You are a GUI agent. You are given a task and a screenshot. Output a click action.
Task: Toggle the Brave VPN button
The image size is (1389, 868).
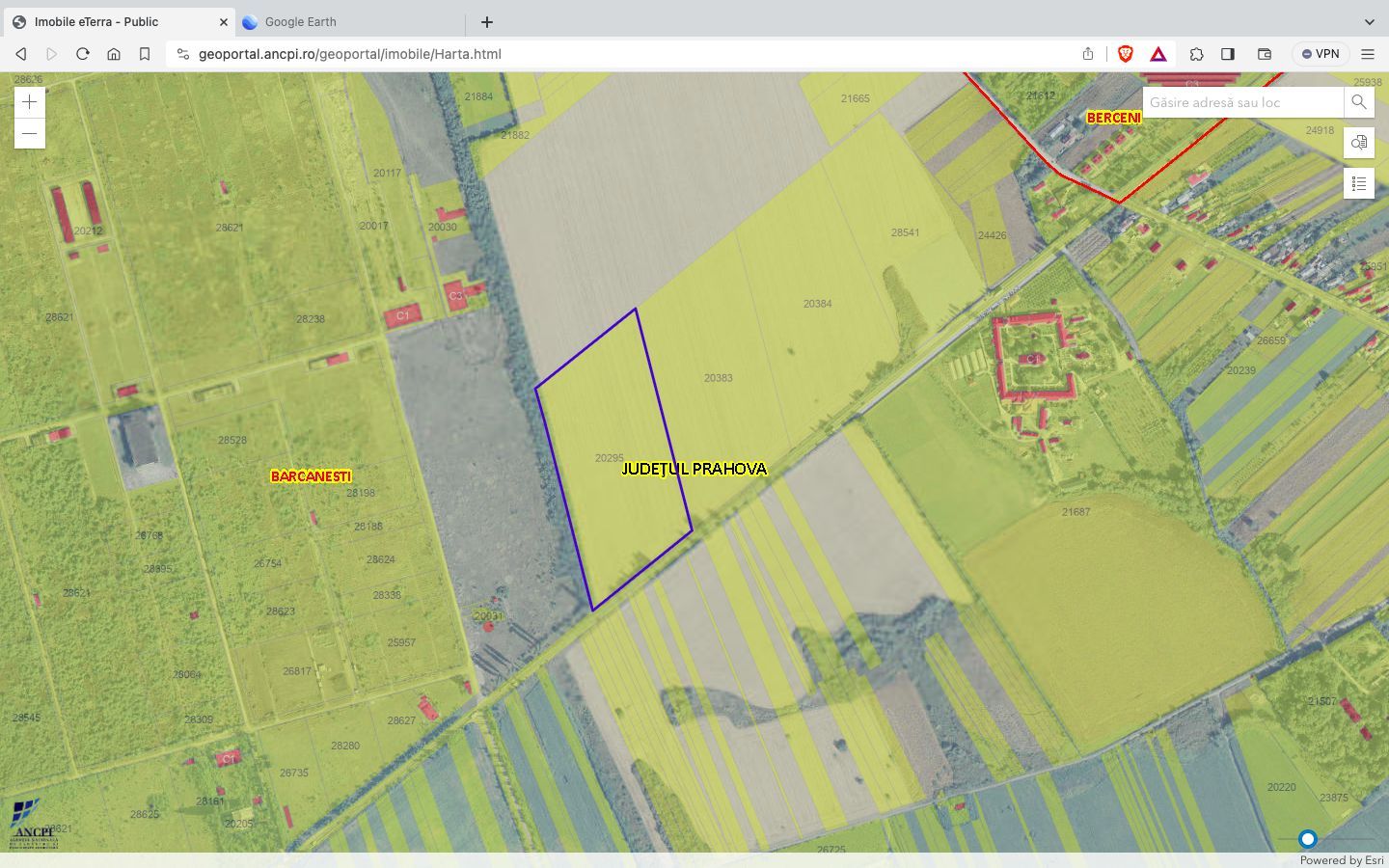pos(1320,54)
